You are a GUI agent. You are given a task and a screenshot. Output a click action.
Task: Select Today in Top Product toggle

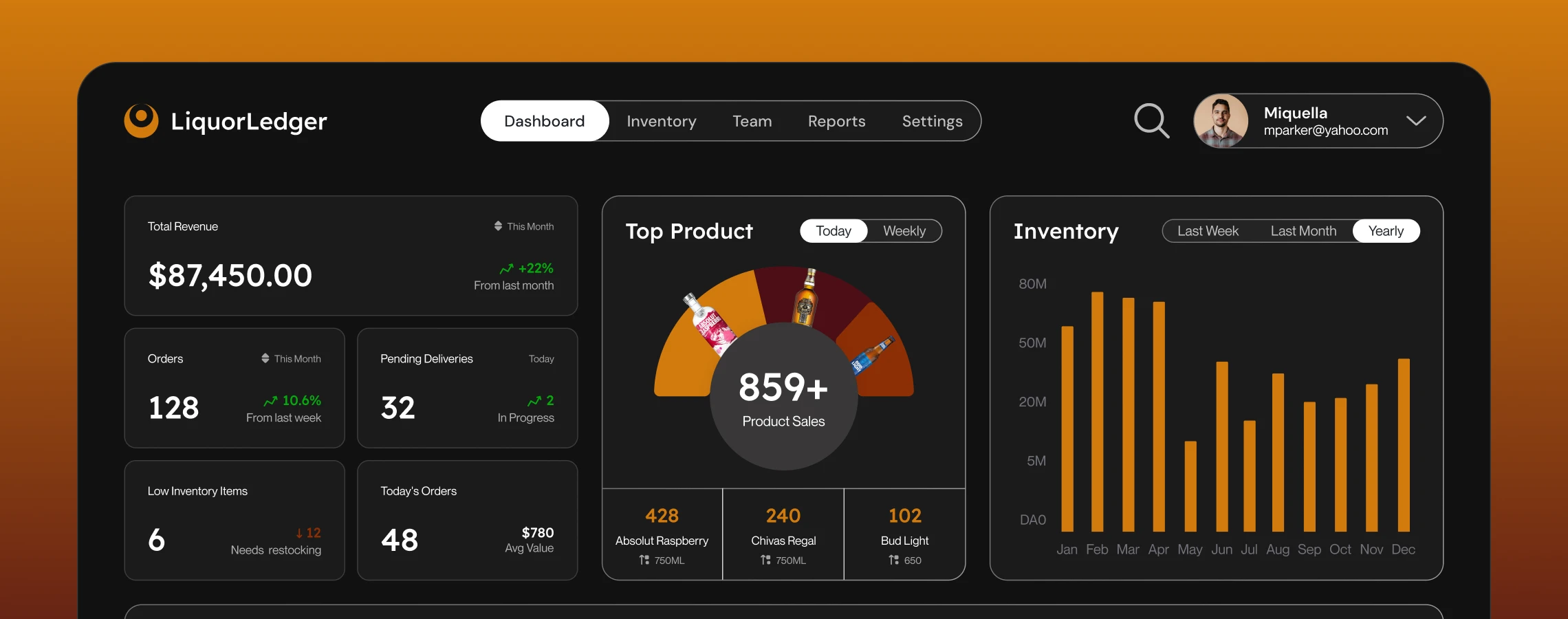coord(834,231)
